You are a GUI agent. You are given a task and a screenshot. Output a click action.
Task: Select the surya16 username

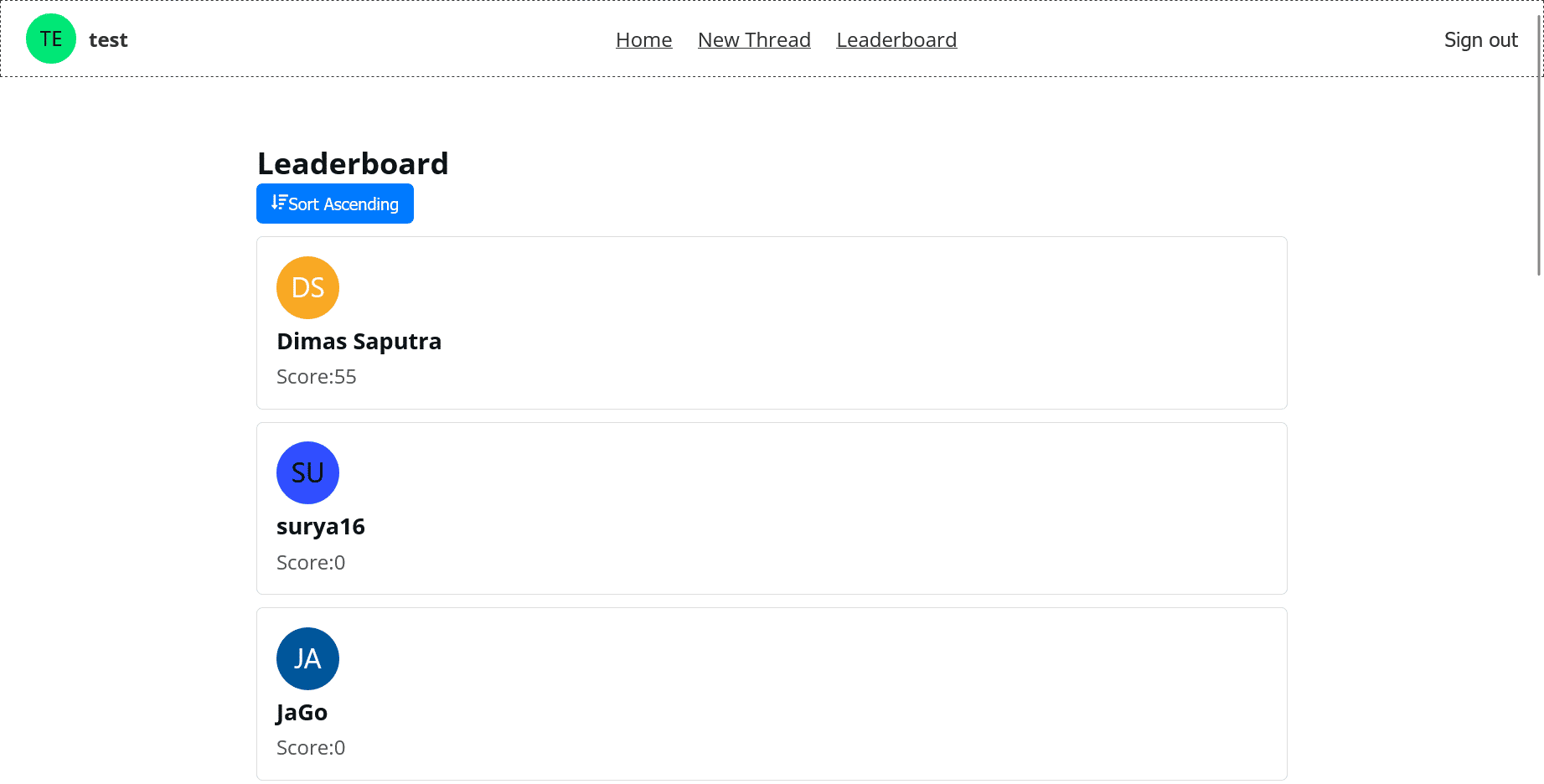point(321,527)
